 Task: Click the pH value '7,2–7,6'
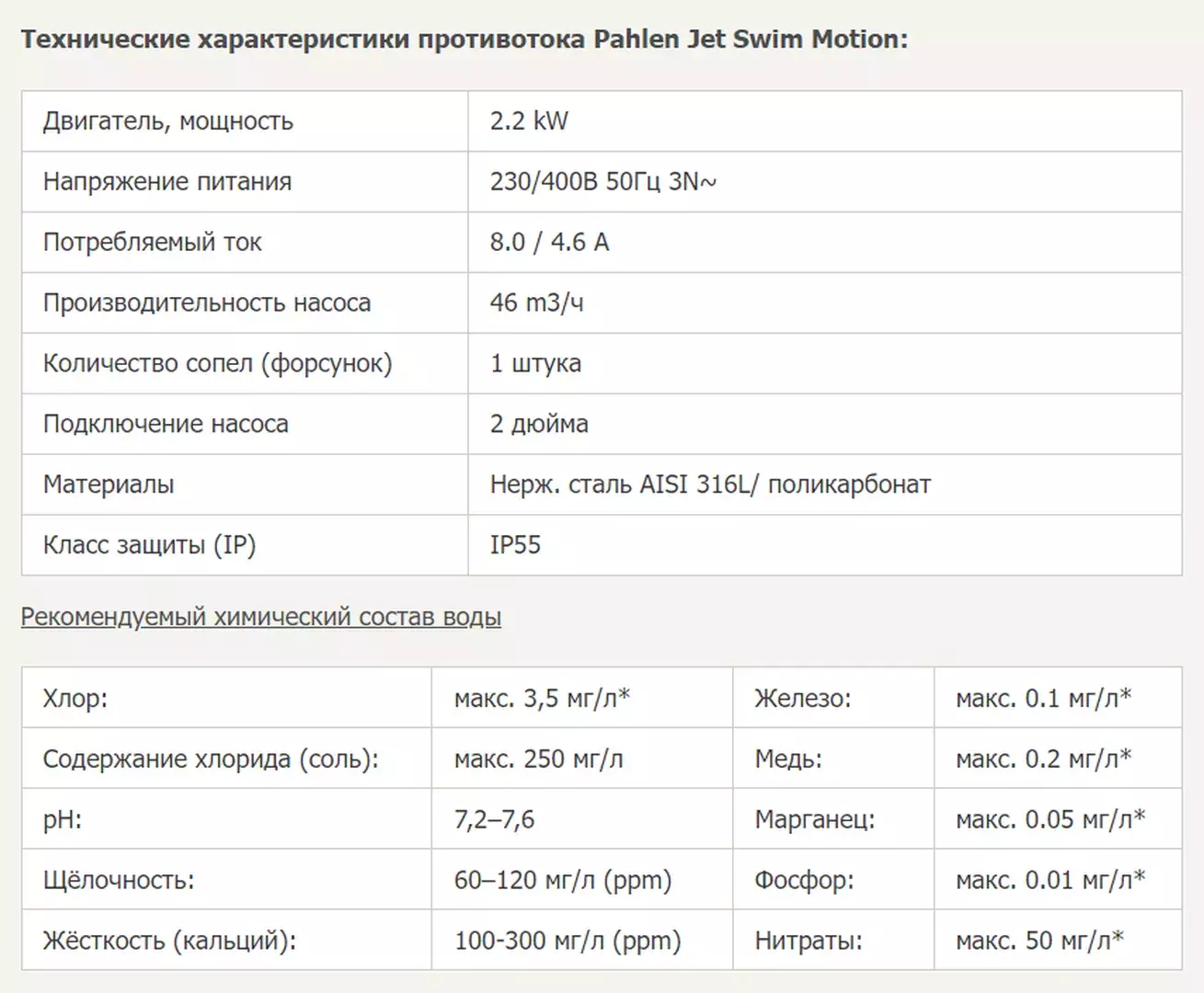pyautogui.click(x=494, y=819)
